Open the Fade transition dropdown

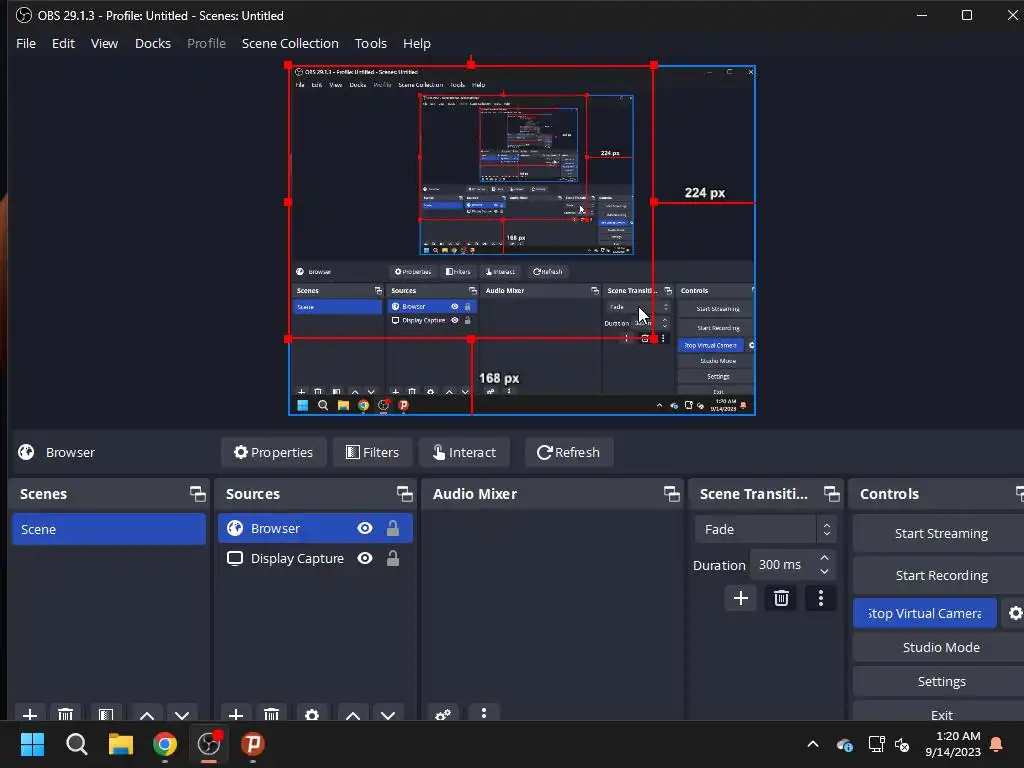pos(765,529)
